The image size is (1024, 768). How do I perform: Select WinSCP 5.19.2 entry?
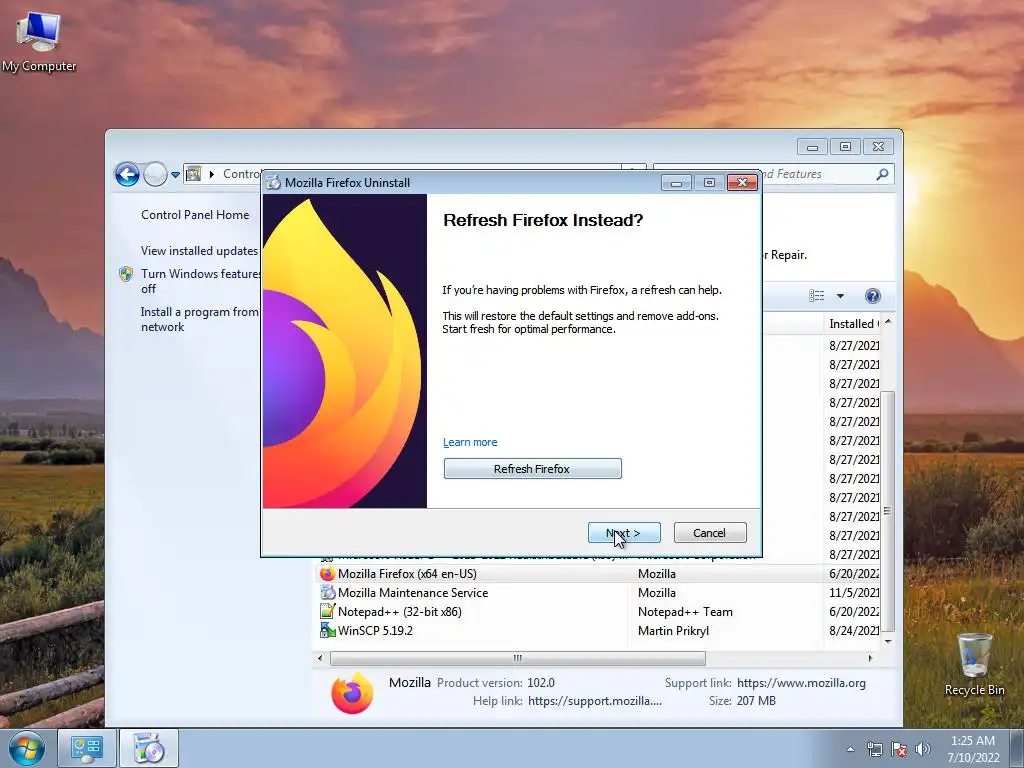[598, 630]
